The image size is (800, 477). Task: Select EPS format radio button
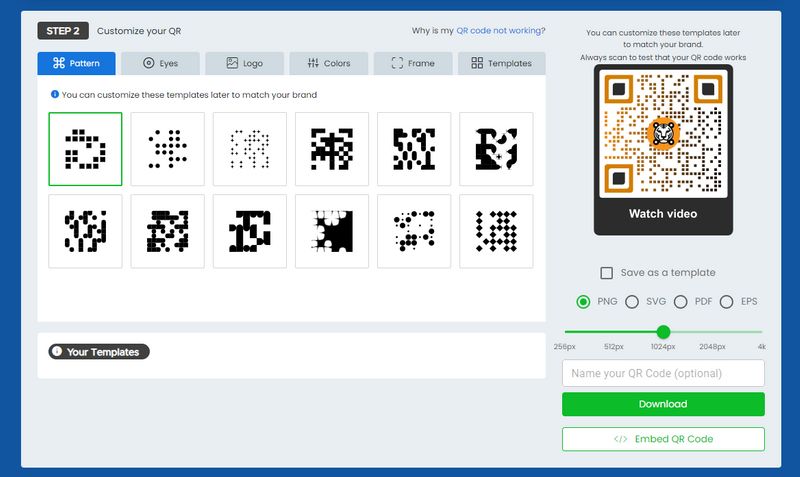pos(727,302)
